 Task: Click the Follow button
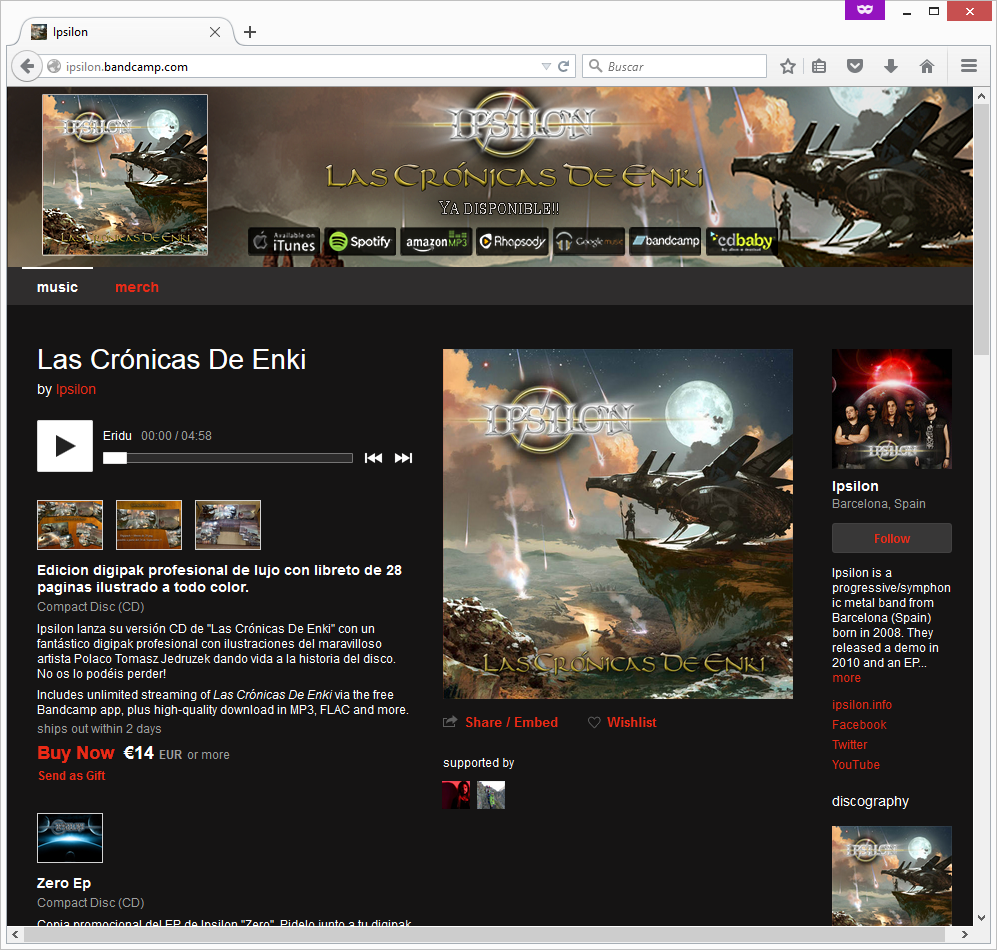[x=891, y=539]
